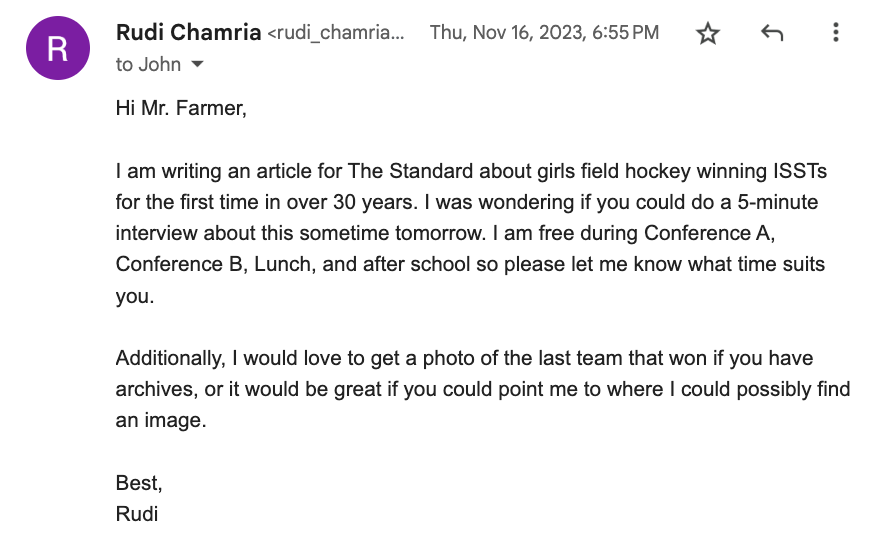Viewport: 874px width, 558px height.
Task: Click the greeting "Hi Mr. Farmer,"
Action: tap(181, 108)
